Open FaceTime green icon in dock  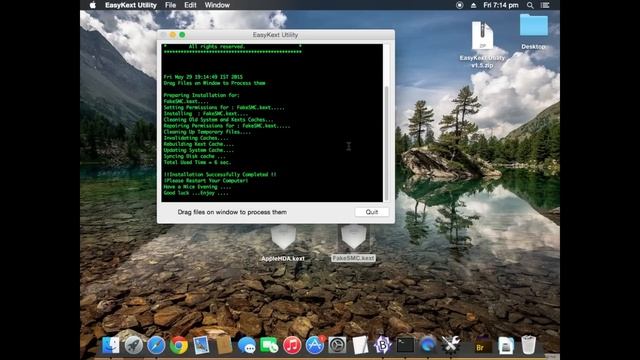point(269,345)
